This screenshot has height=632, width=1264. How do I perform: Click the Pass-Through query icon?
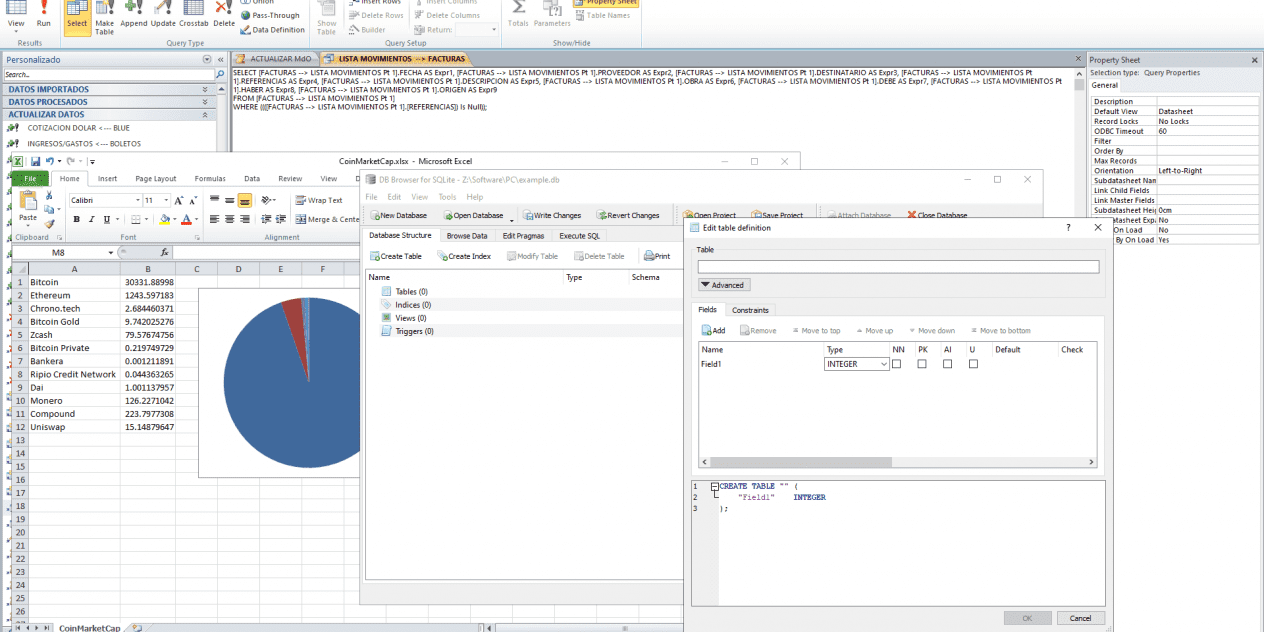point(270,16)
